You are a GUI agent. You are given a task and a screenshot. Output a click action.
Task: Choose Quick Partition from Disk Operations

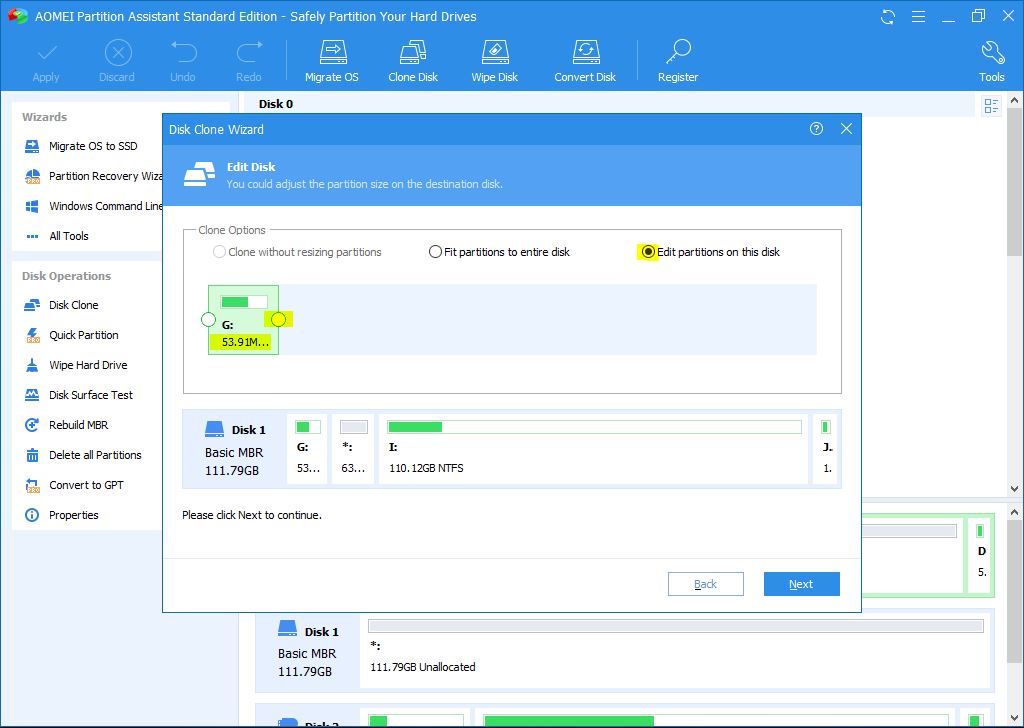[83, 335]
